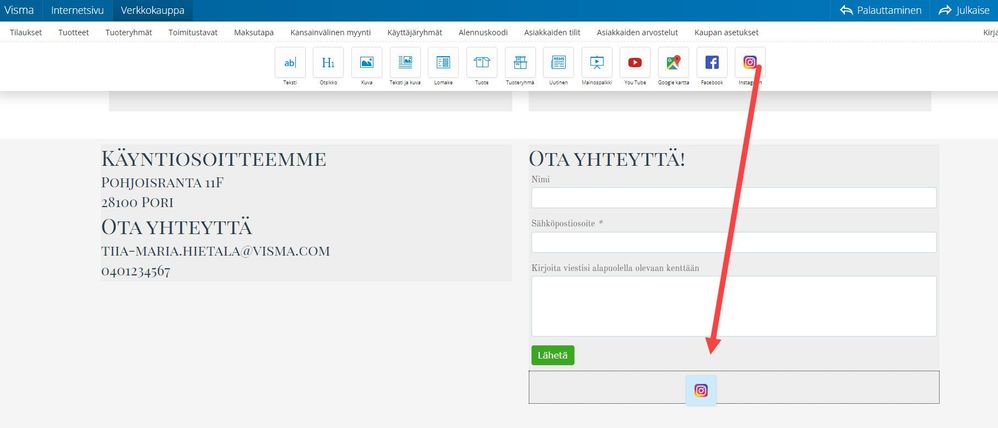This screenshot has width=998, height=428.
Task: Open the Tuotteet menu
Action: click(x=73, y=32)
